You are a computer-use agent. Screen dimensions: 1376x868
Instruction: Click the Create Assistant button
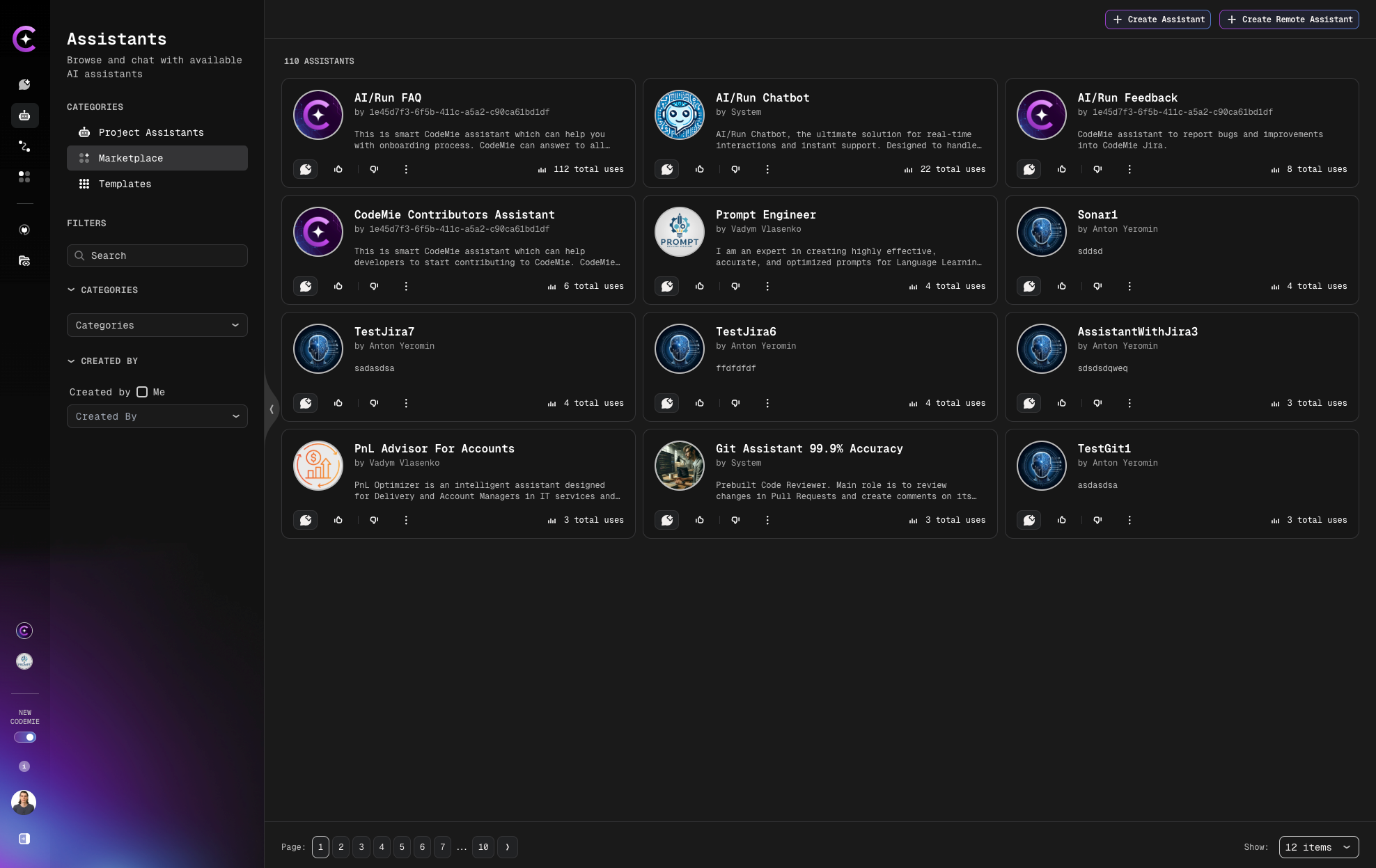tap(1157, 19)
